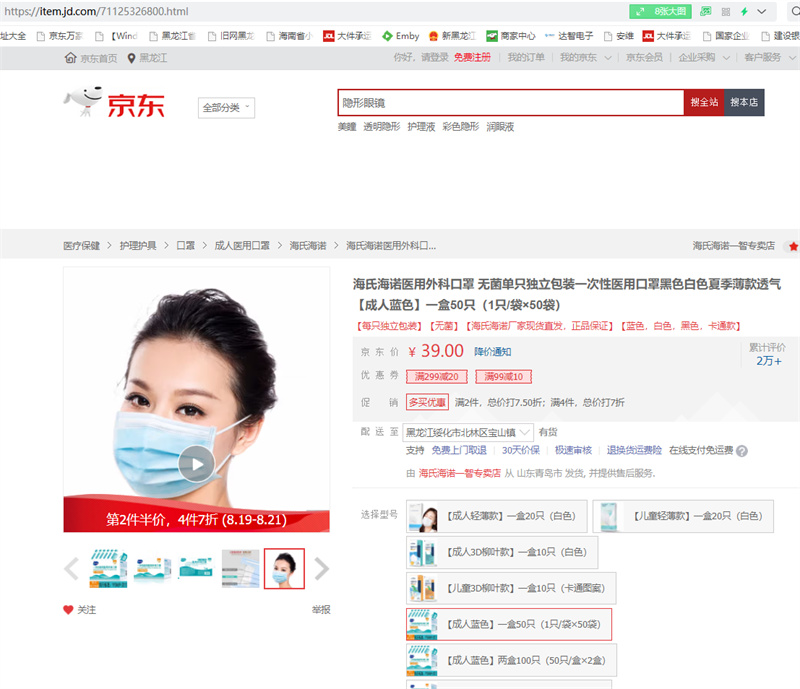Screen dimensions: 800x689
Task: Click the green lightning icon in the address bar
Action: pos(744,11)
